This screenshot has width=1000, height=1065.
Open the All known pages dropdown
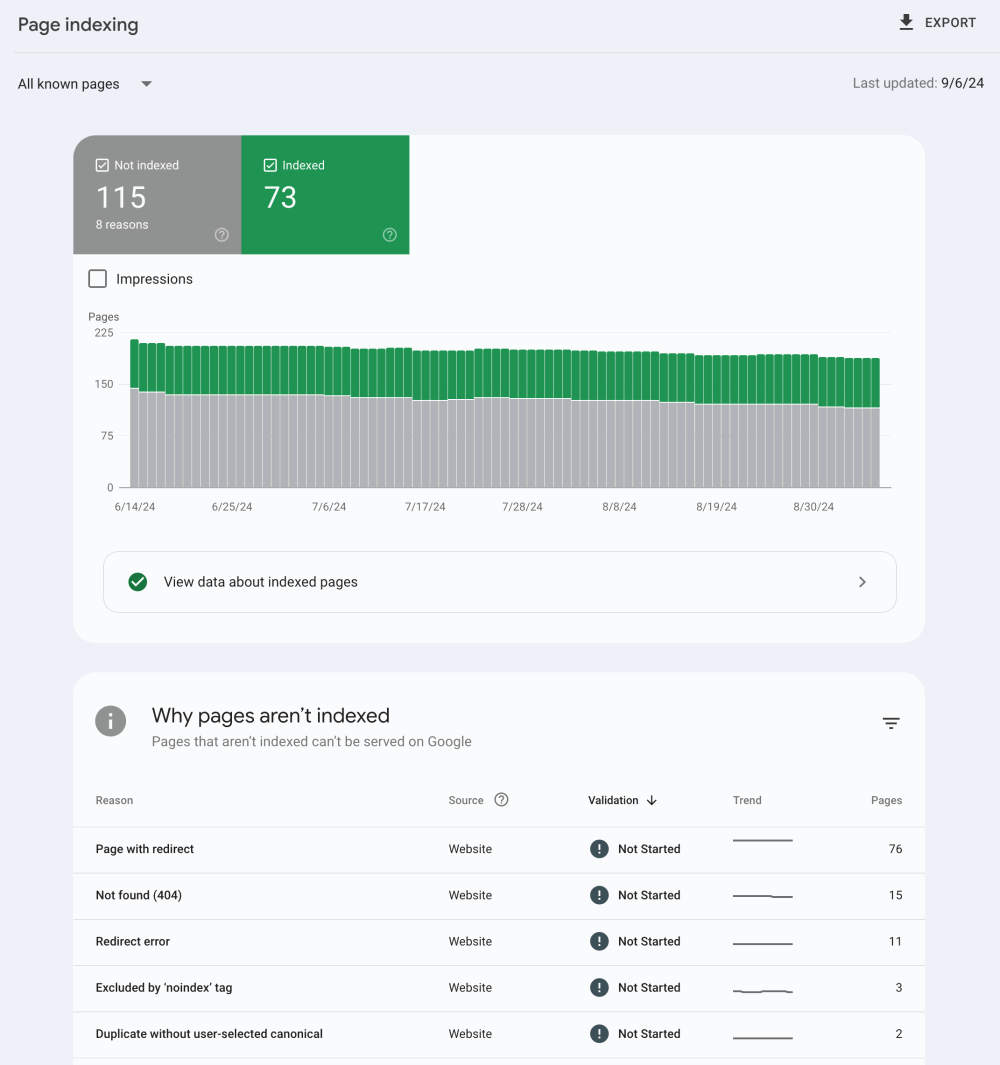[84, 84]
